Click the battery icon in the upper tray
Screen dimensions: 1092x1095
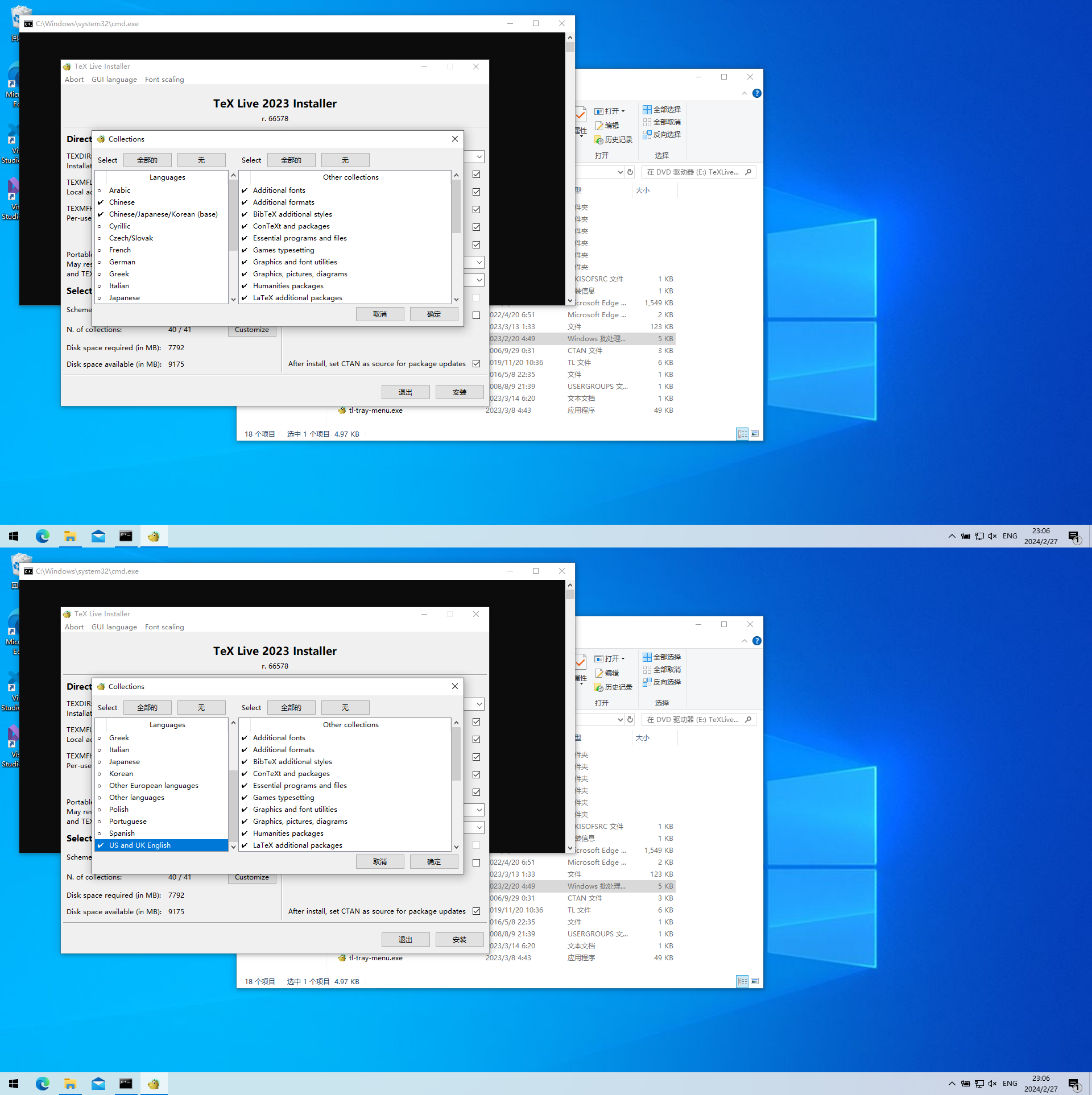(x=966, y=536)
